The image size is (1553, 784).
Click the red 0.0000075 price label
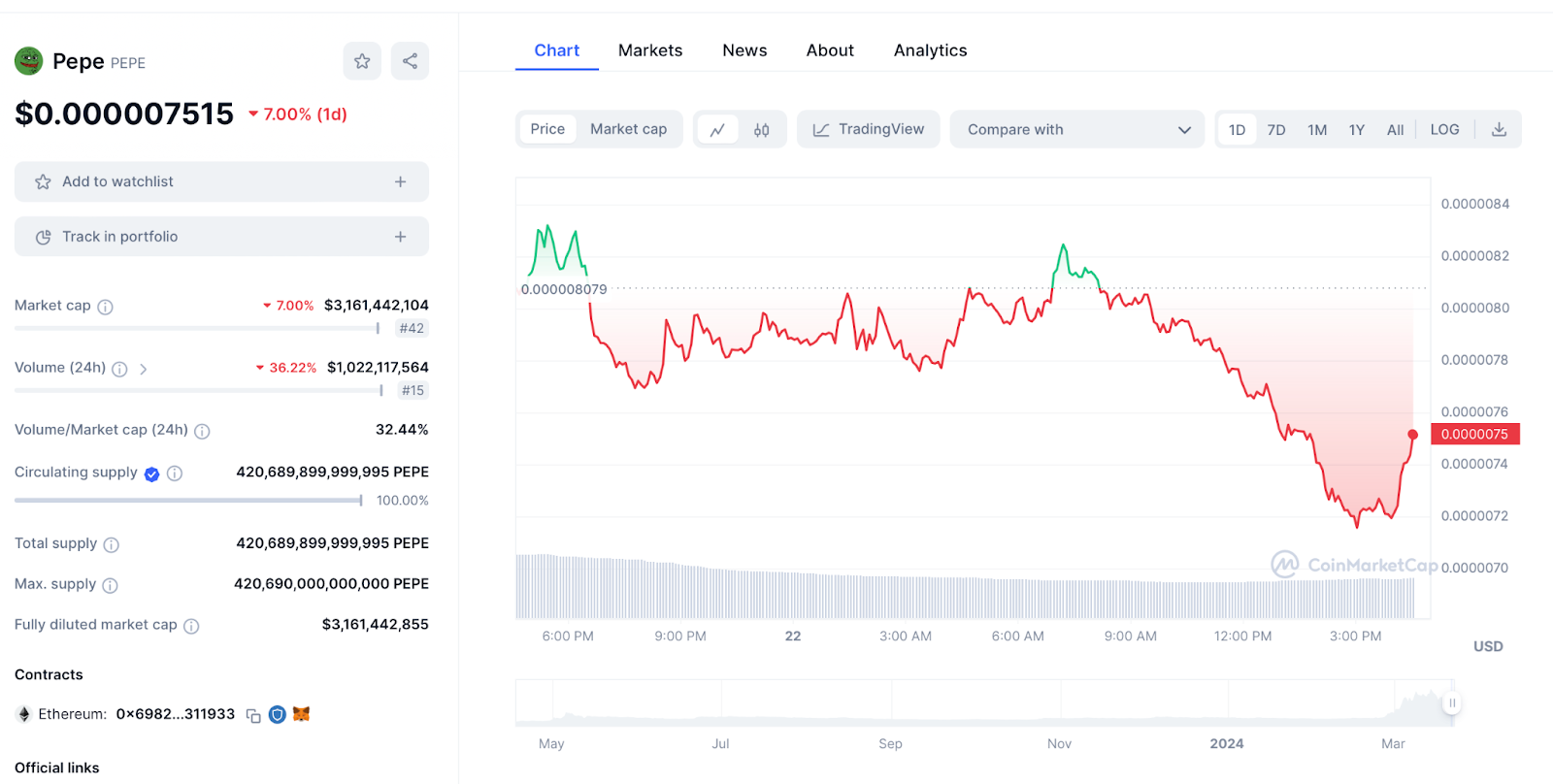1474,434
